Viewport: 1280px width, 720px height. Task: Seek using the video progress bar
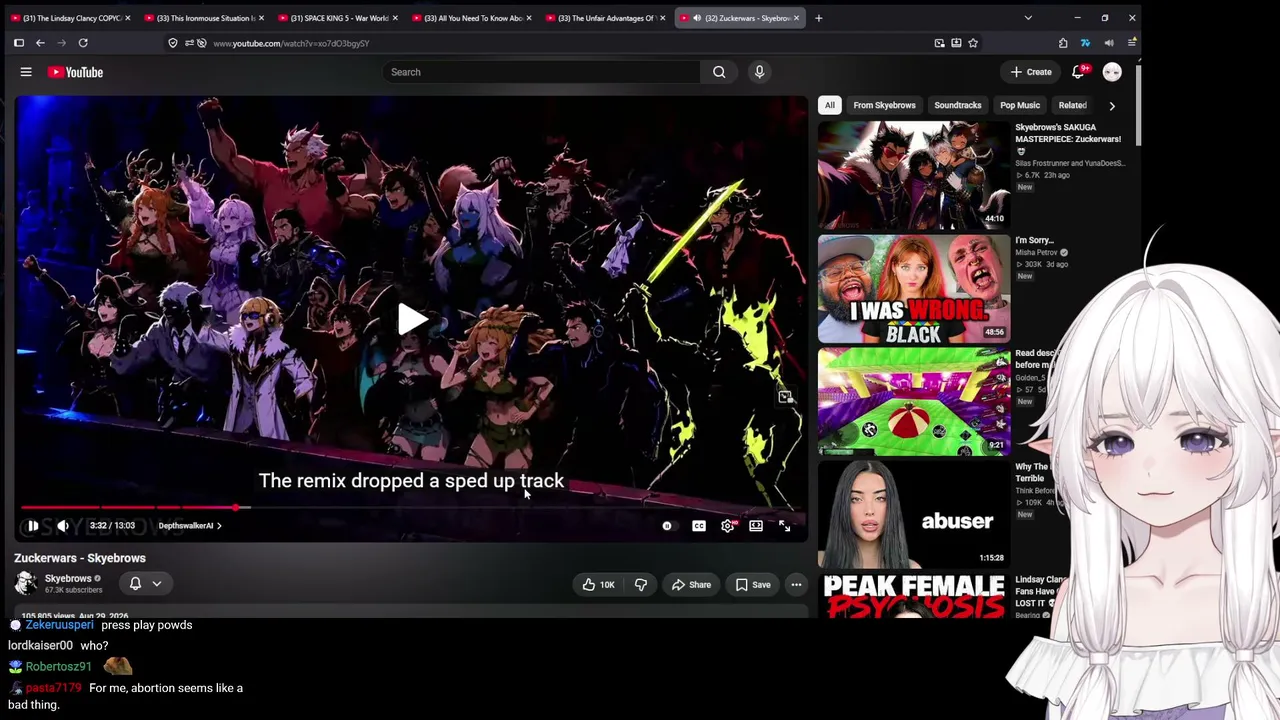411,508
